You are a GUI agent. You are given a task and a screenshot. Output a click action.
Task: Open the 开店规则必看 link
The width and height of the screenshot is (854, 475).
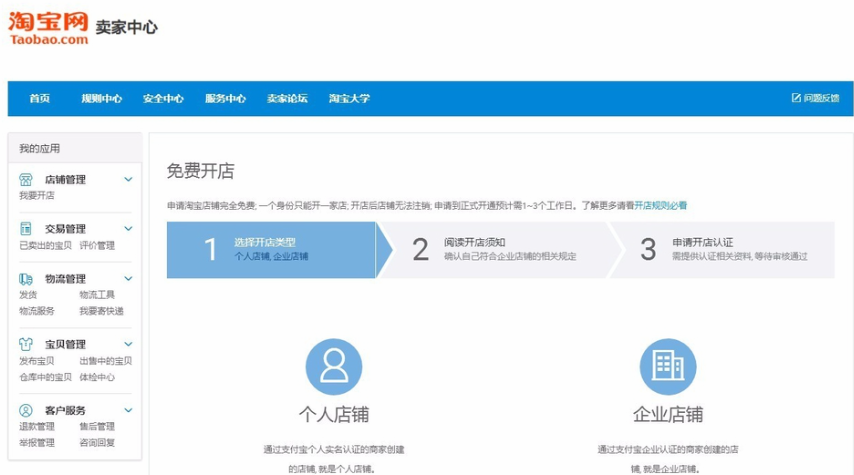point(660,205)
